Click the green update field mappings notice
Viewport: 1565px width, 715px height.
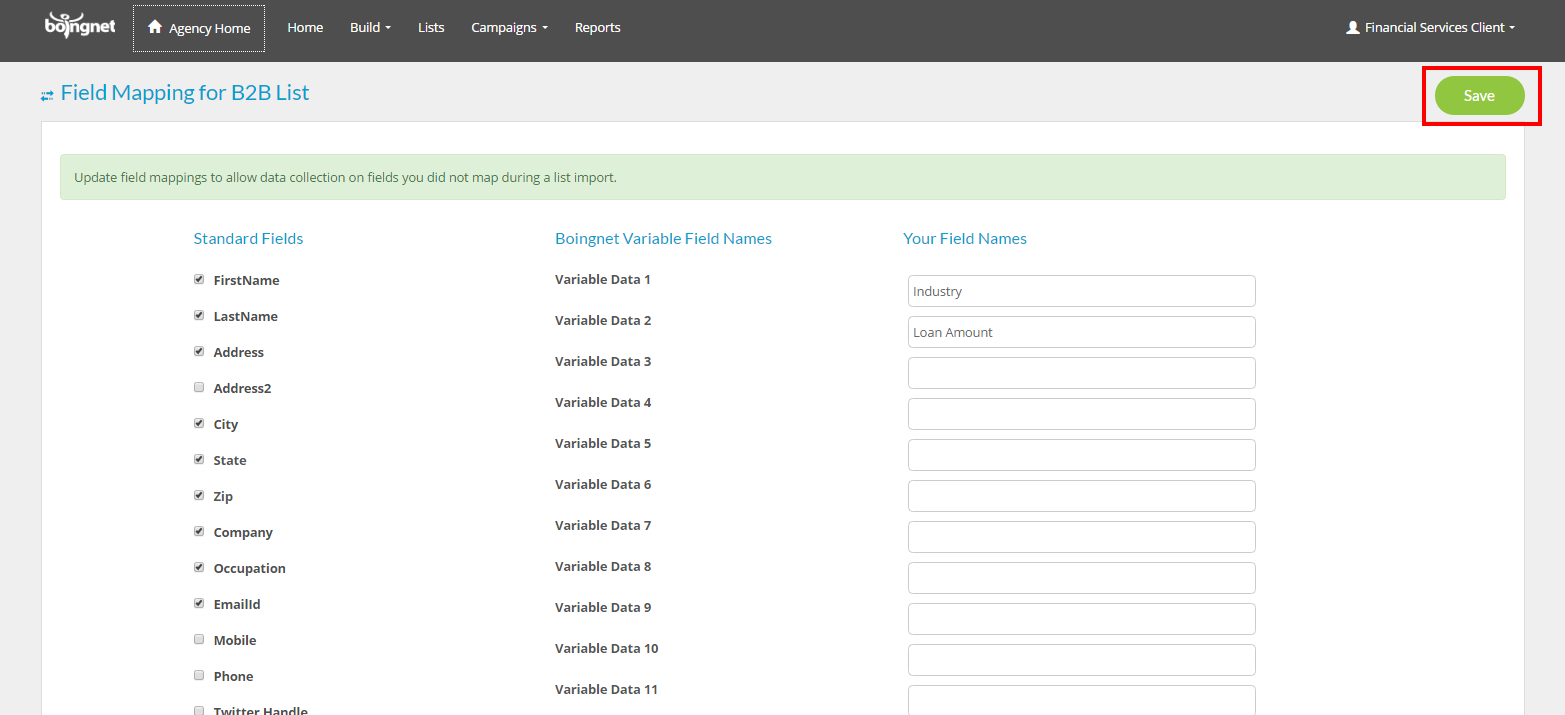point(783,177)
